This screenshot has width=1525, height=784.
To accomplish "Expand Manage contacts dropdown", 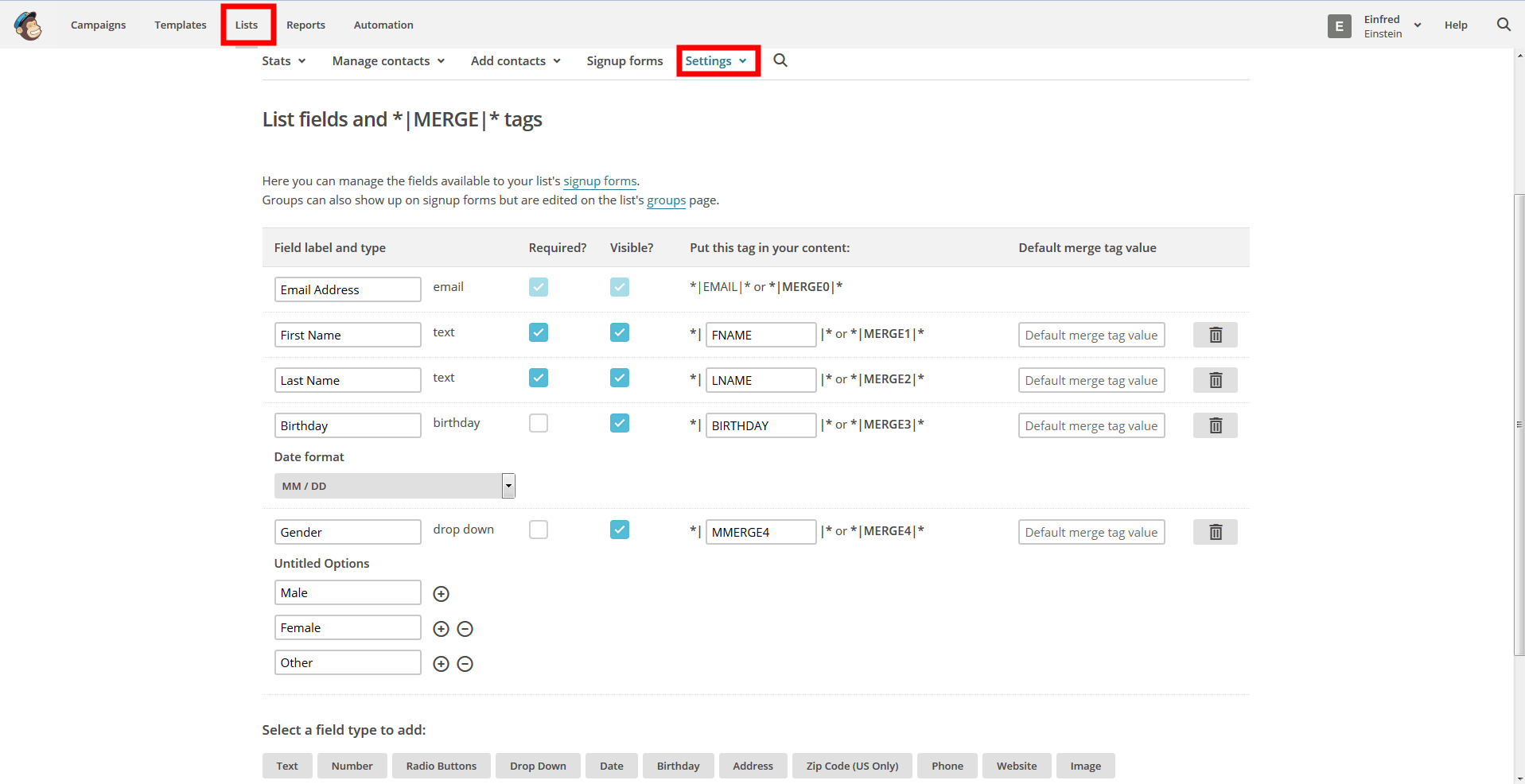I will [388, 61].
